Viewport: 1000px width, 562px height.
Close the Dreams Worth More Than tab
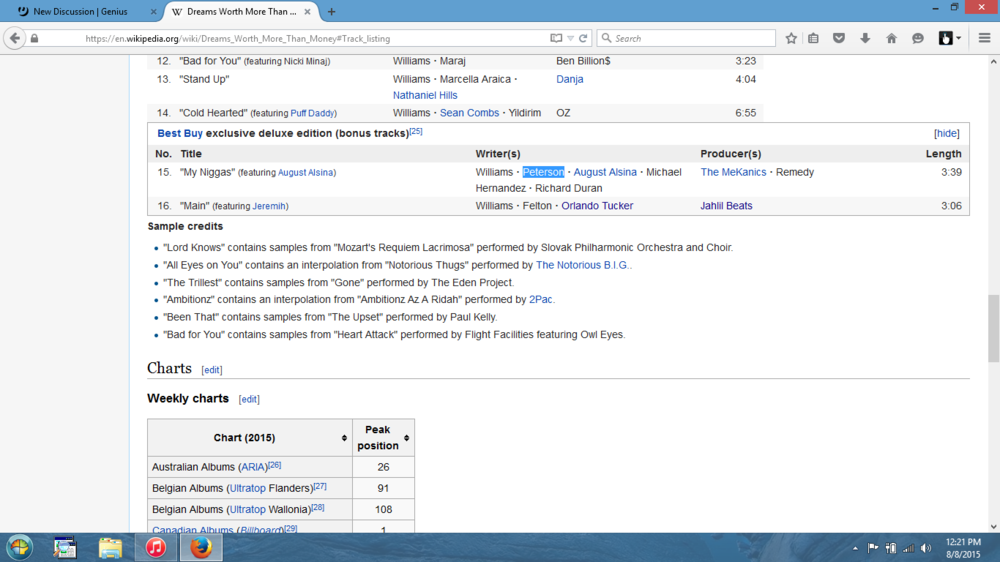307,11
